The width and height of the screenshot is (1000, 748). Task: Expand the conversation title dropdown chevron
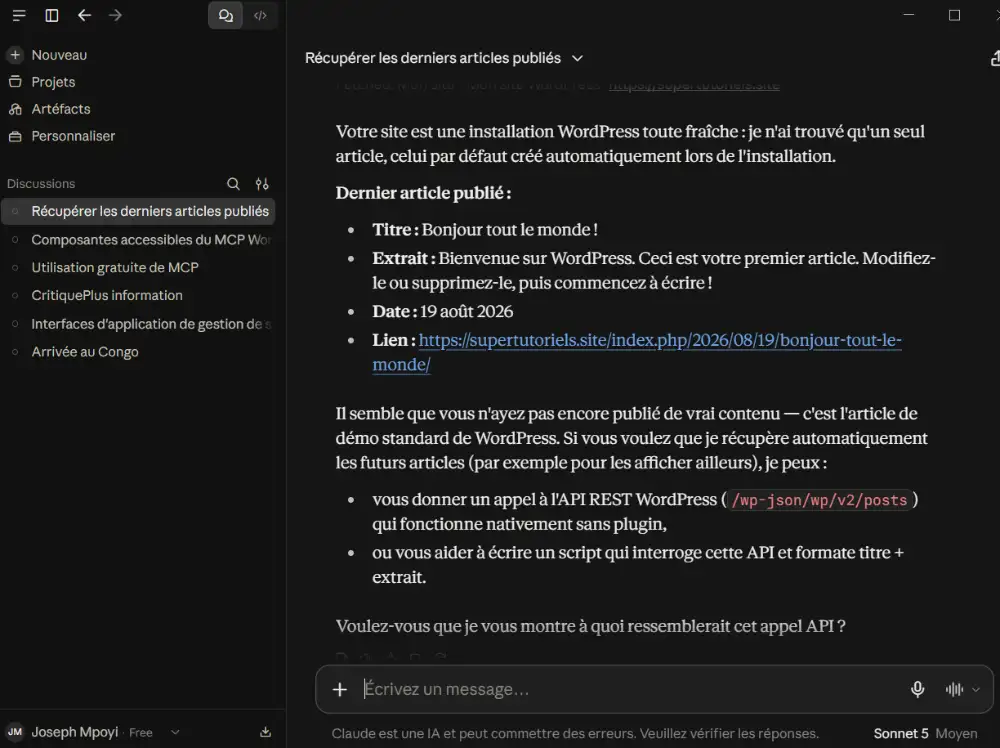(x=577, y=58)
